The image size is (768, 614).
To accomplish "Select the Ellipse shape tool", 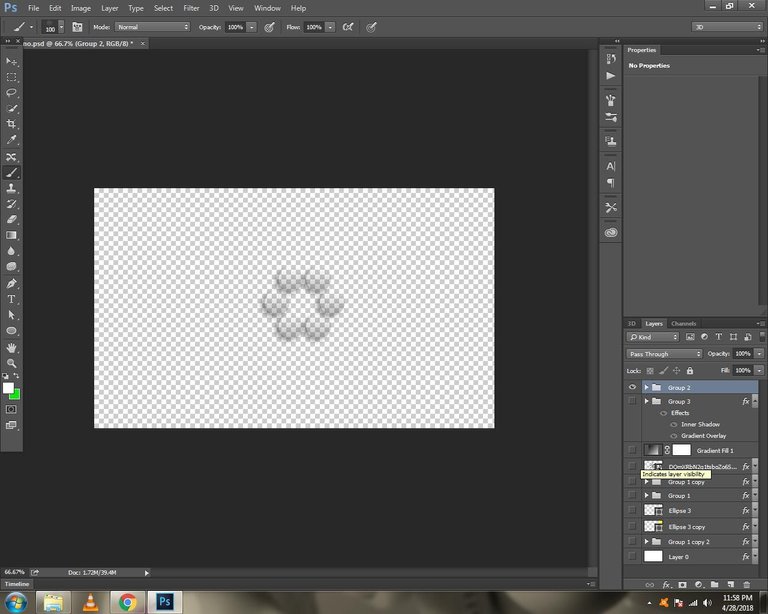I will click(11, 331).
